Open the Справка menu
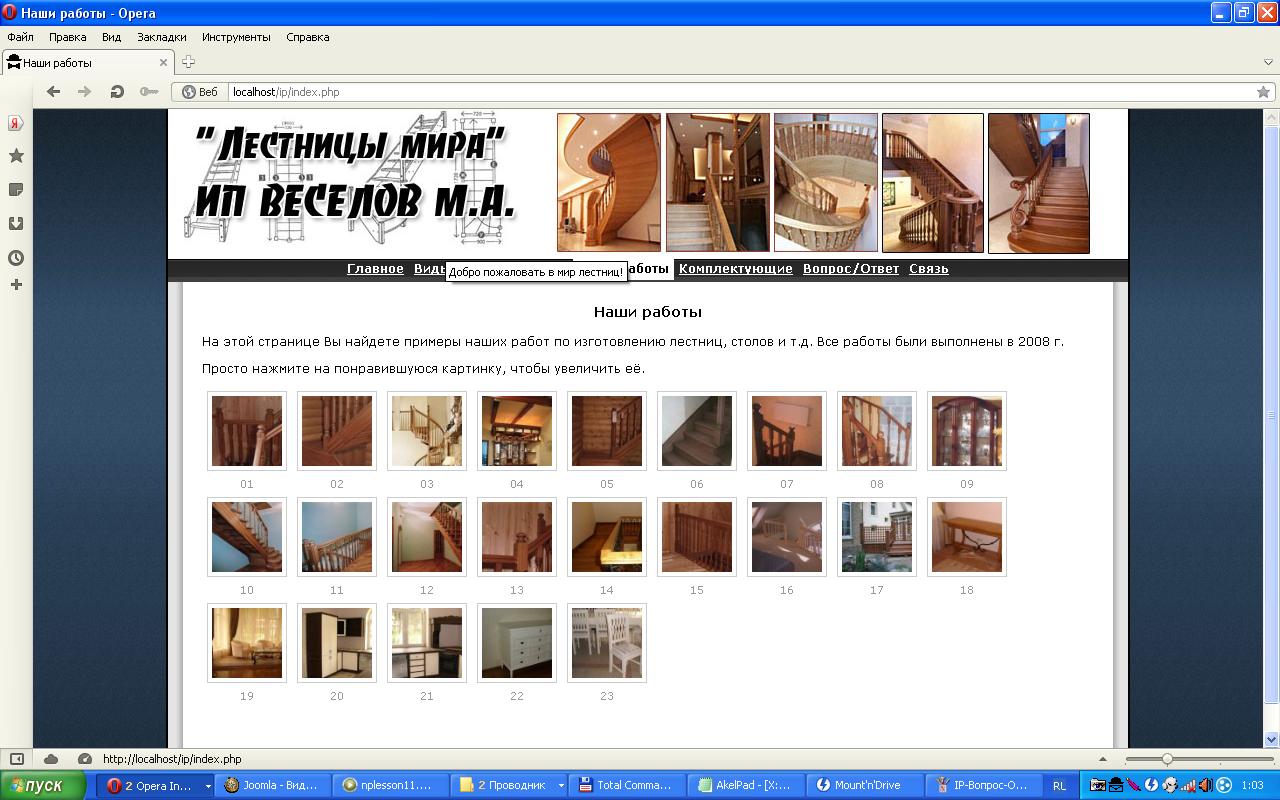Viewport: 1280px width, 800px height. pyautogui.click(x=308, y=37)
